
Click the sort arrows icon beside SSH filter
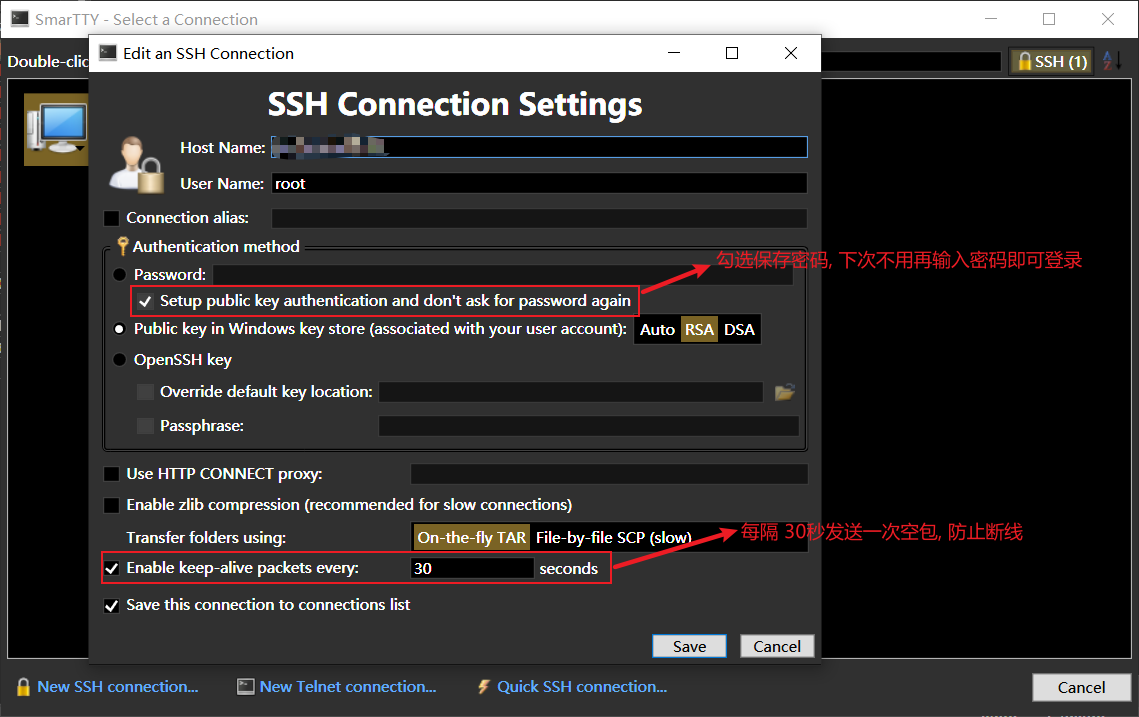1111,61
